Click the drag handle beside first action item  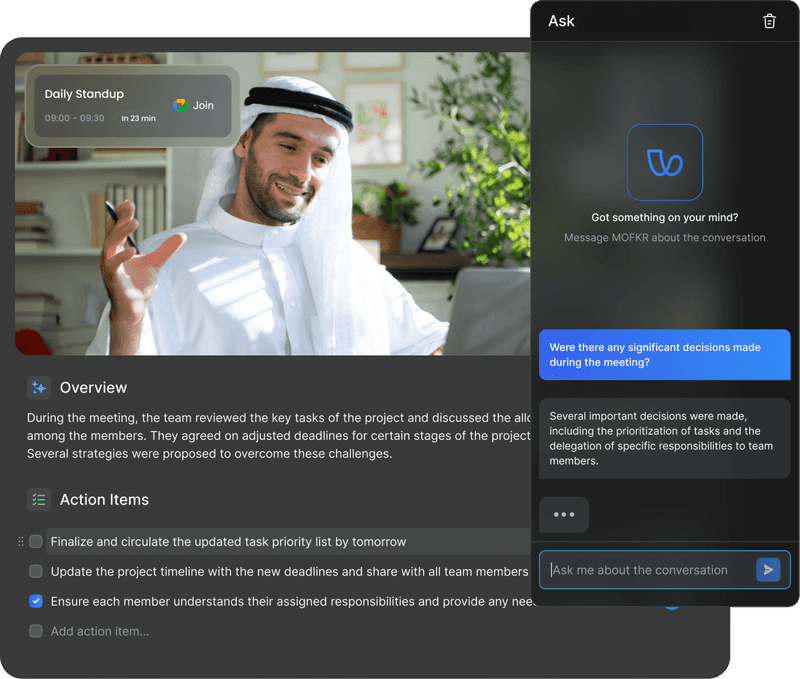click(21, 541)
